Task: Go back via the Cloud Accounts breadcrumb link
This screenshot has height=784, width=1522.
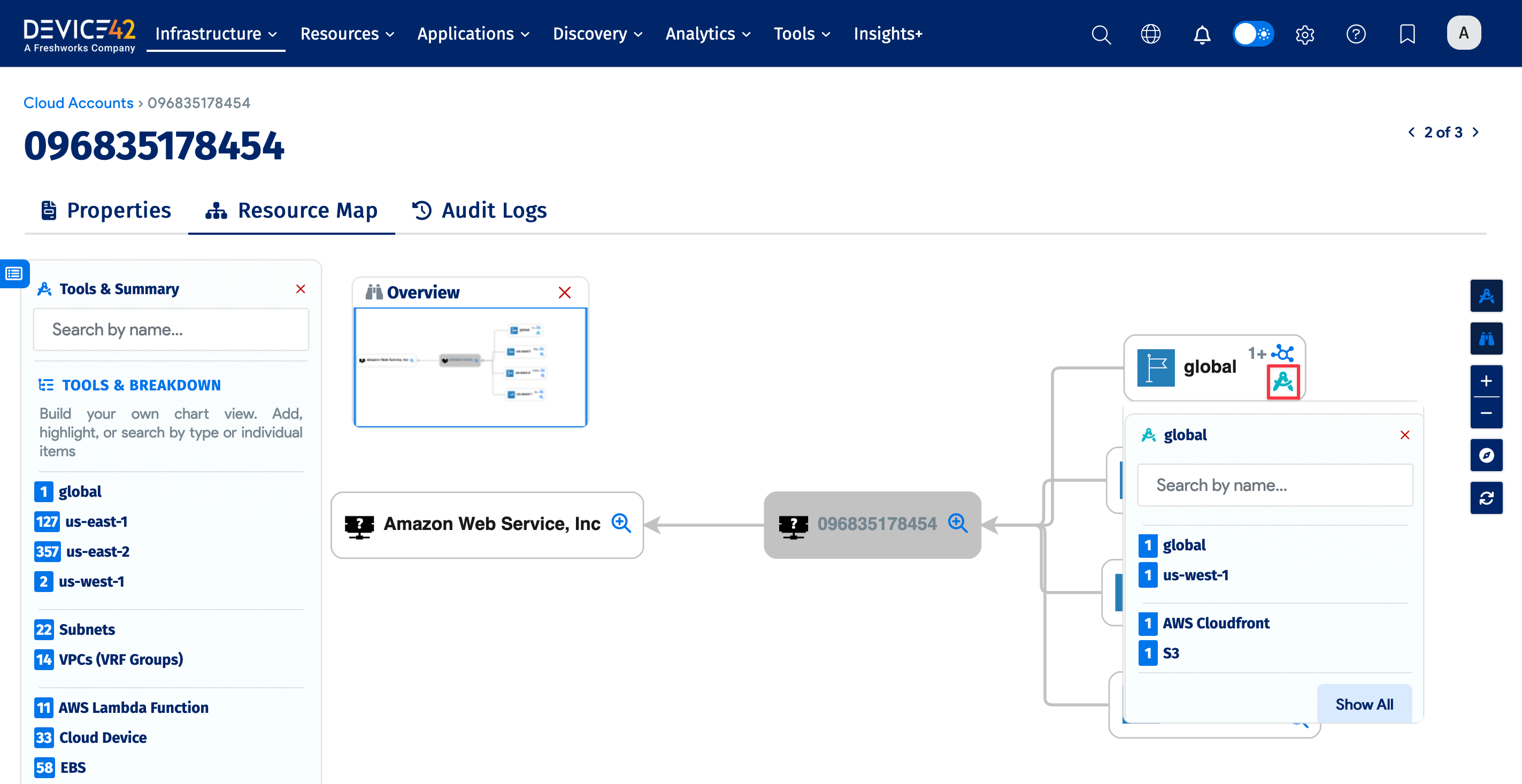Action: click(x=78, y=102)
